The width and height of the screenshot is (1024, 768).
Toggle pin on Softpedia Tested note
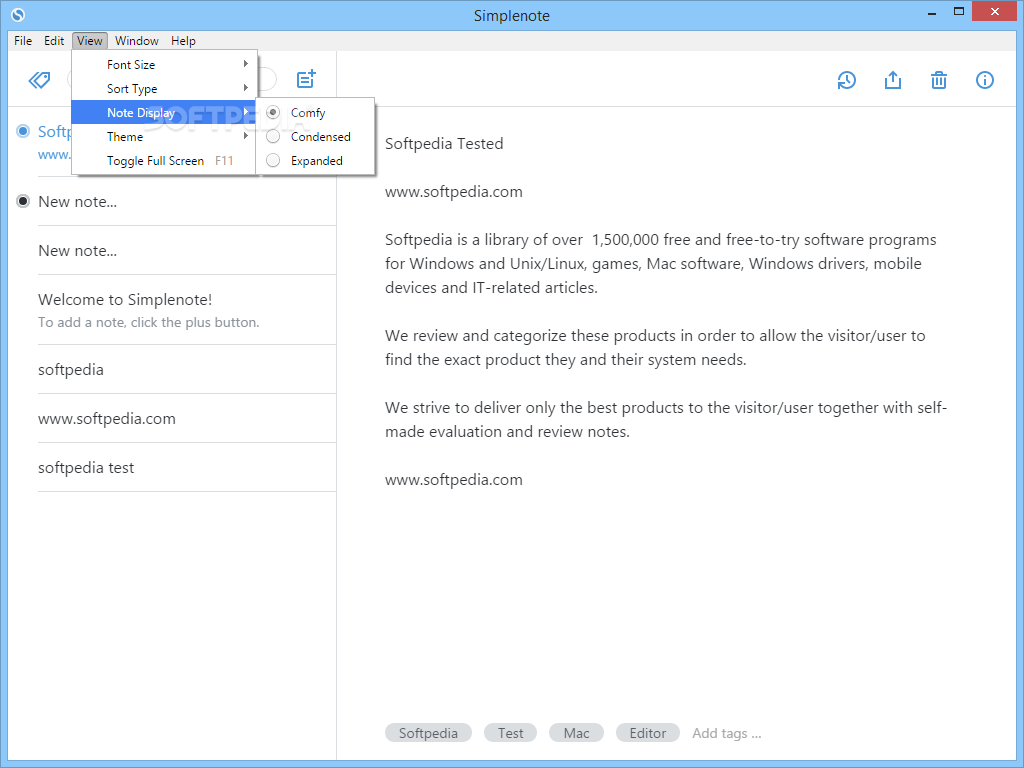coord(23,131)
